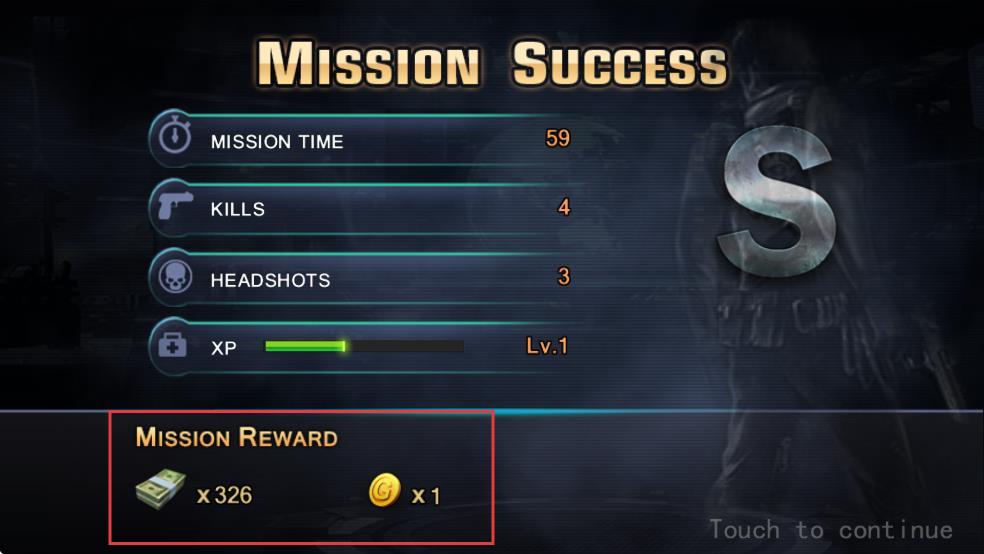Click the medkit icon next to XP
Image resolution: width=984 pixels, height=554 pixels.
pyautogui.click(x=173, y=345)
